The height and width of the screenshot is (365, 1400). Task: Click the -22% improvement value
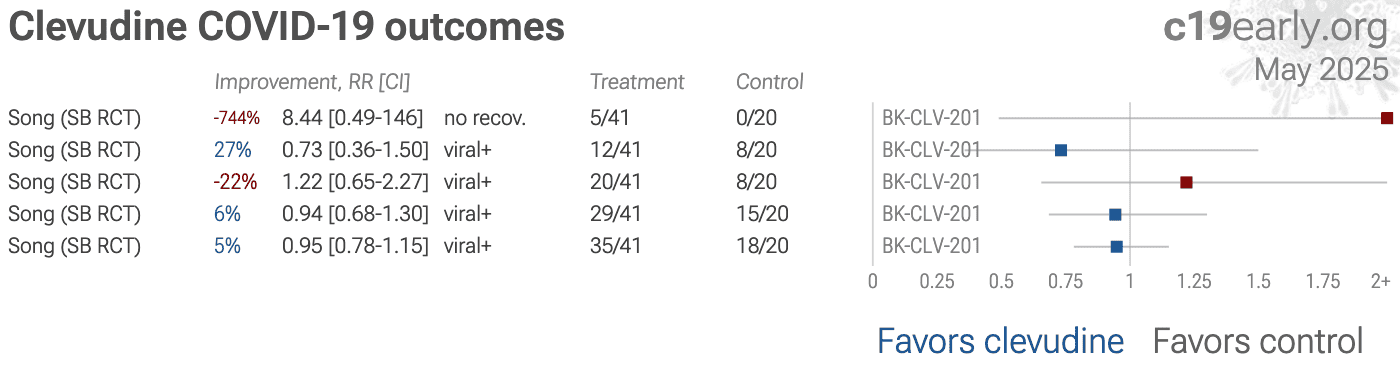(235, 182)
